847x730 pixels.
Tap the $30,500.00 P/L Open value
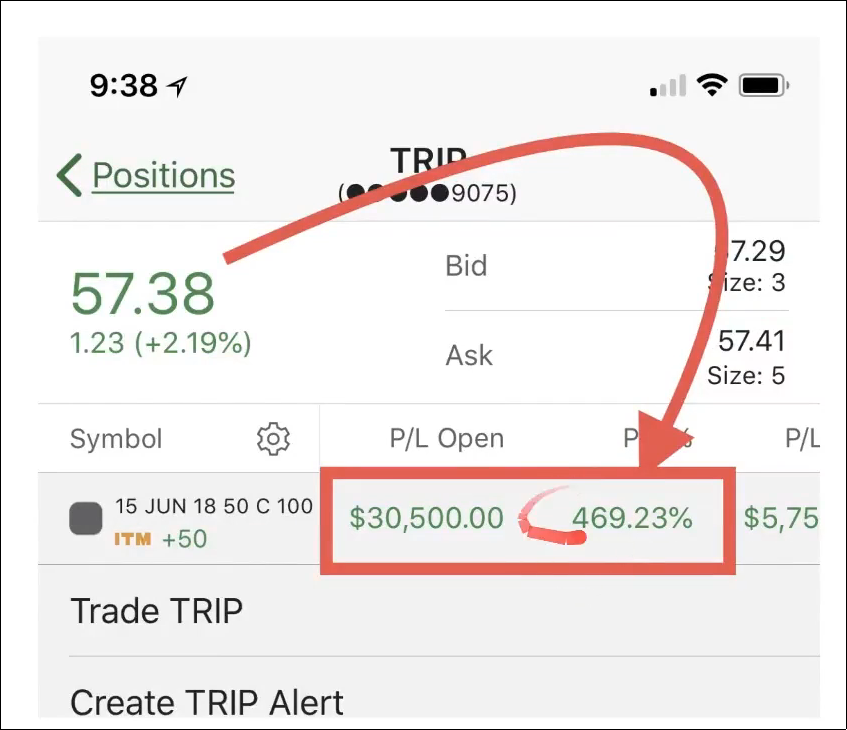(426, 518)
